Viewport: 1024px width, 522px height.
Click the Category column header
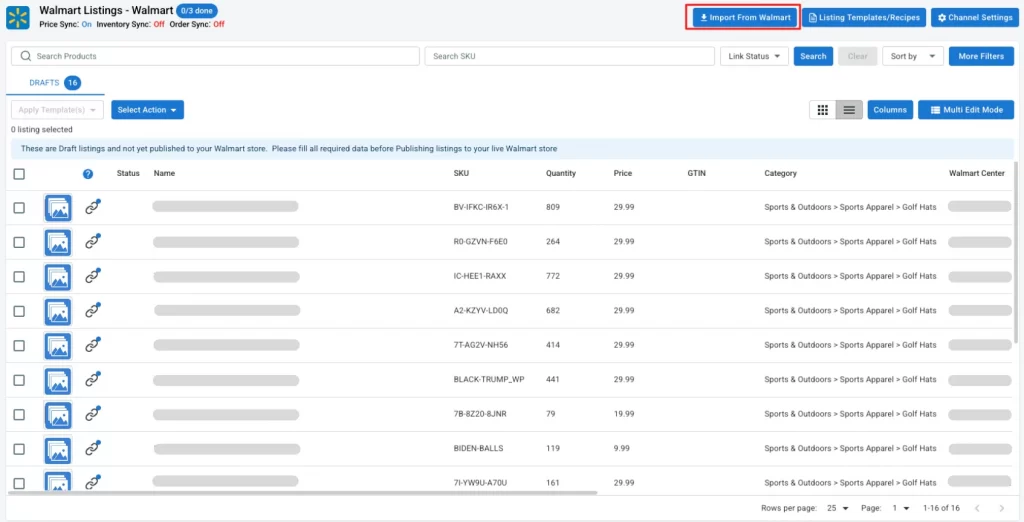pyautogui.click(x=780, y=174)
